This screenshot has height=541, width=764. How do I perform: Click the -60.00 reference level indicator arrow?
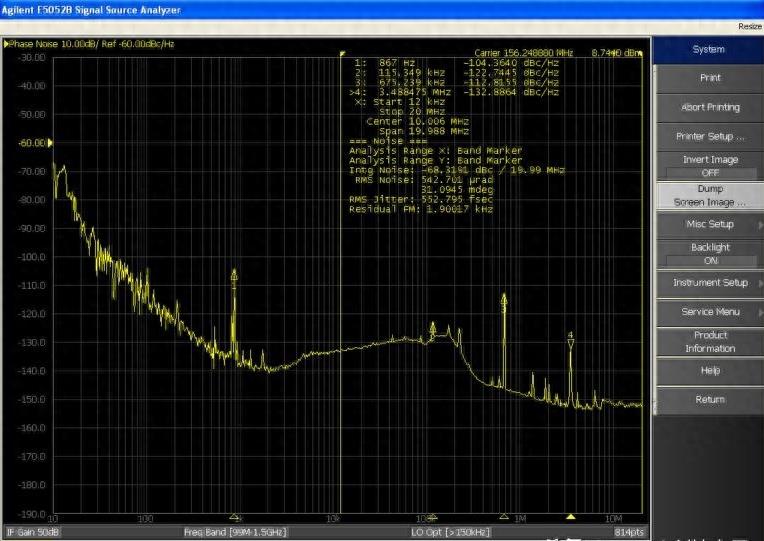pos(50,143)
